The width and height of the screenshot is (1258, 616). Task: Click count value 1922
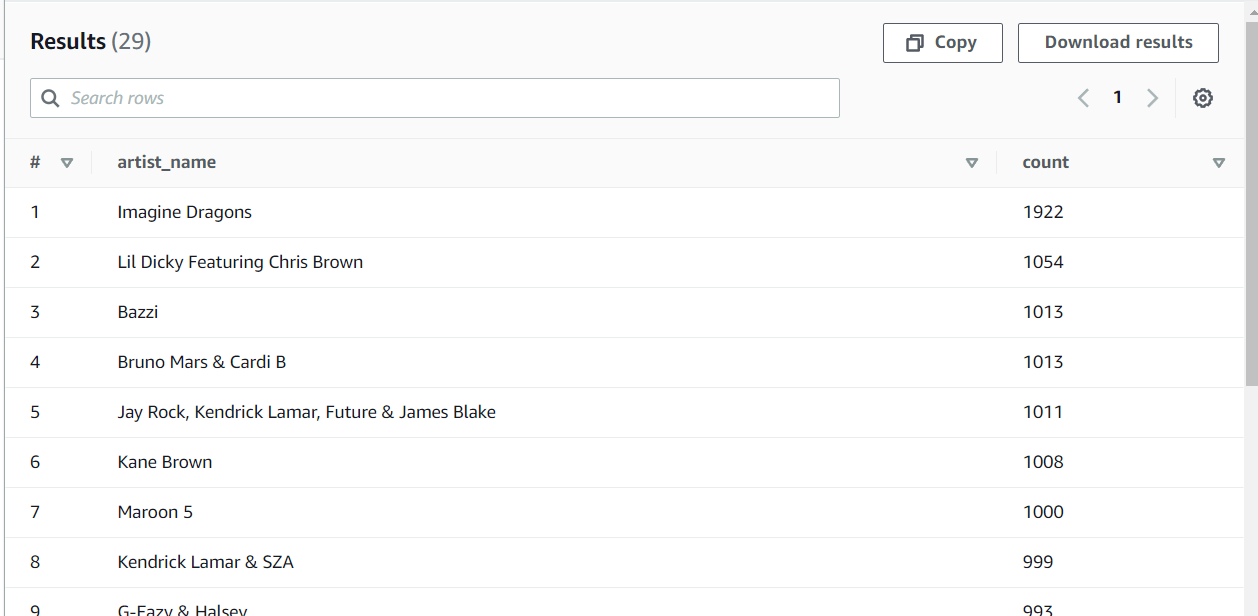click(x=1043, y=212)
